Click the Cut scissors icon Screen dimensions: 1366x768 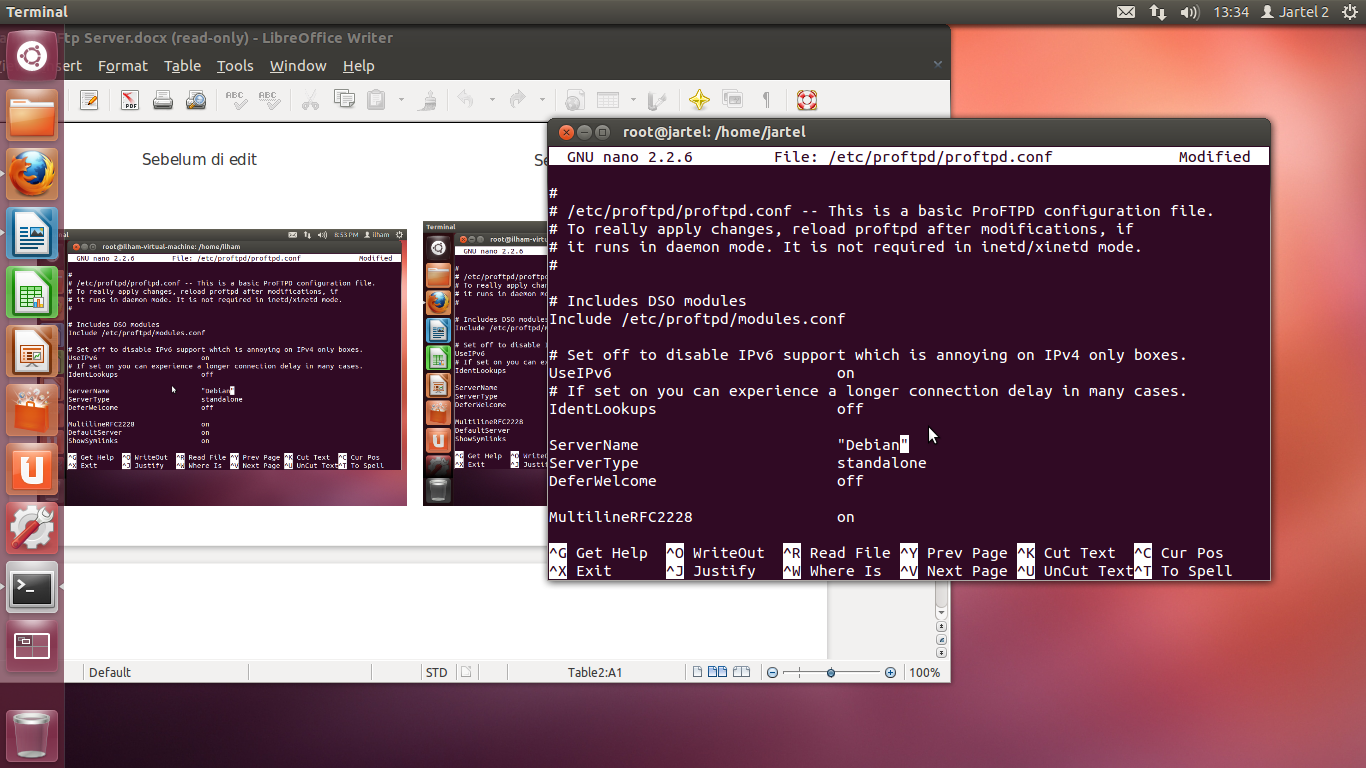310,100
